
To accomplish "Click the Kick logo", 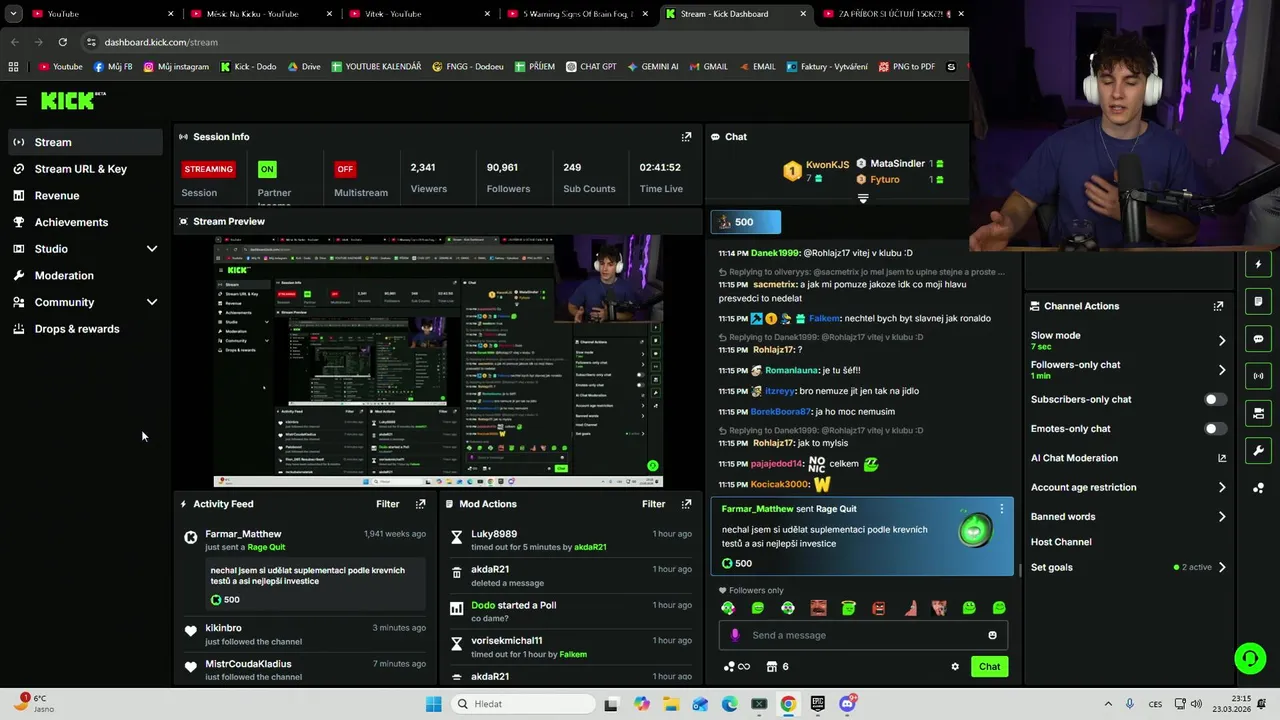I will coord(72,100).
